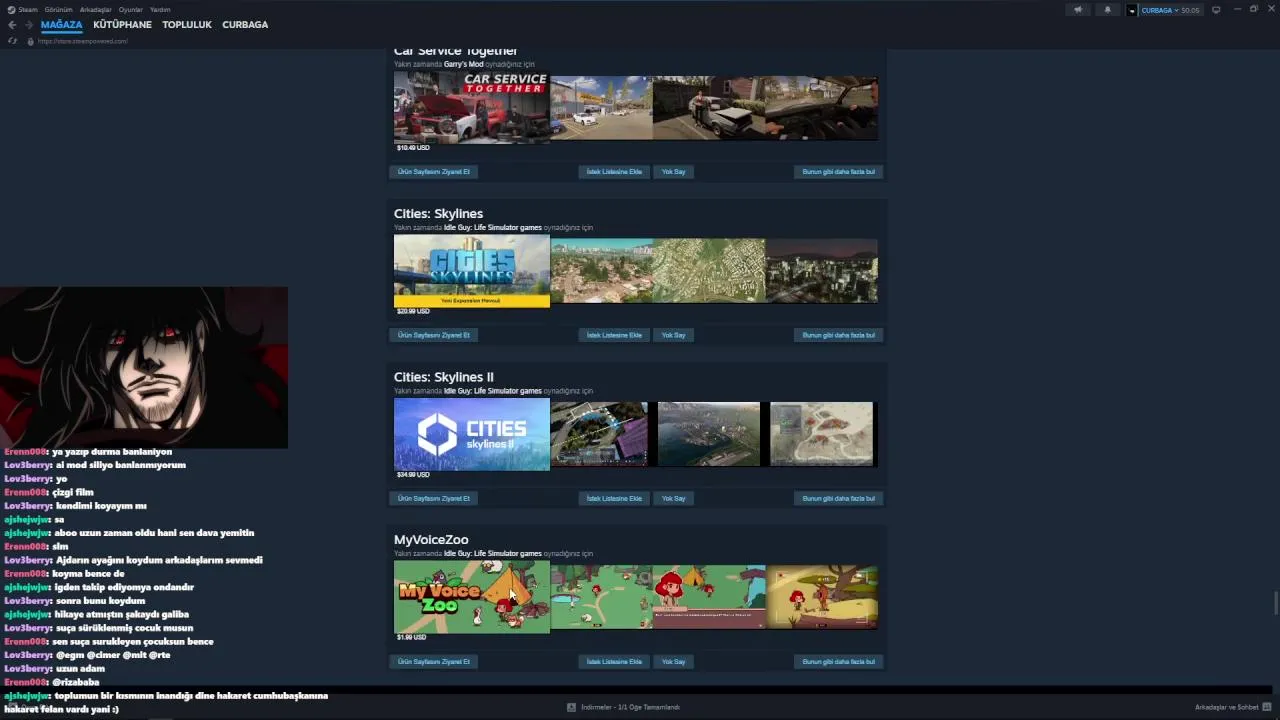Screen dimensions: 1280x720
Task: View the Cities: Skylines II terrain map screenshot
Action: coord(822,434)
